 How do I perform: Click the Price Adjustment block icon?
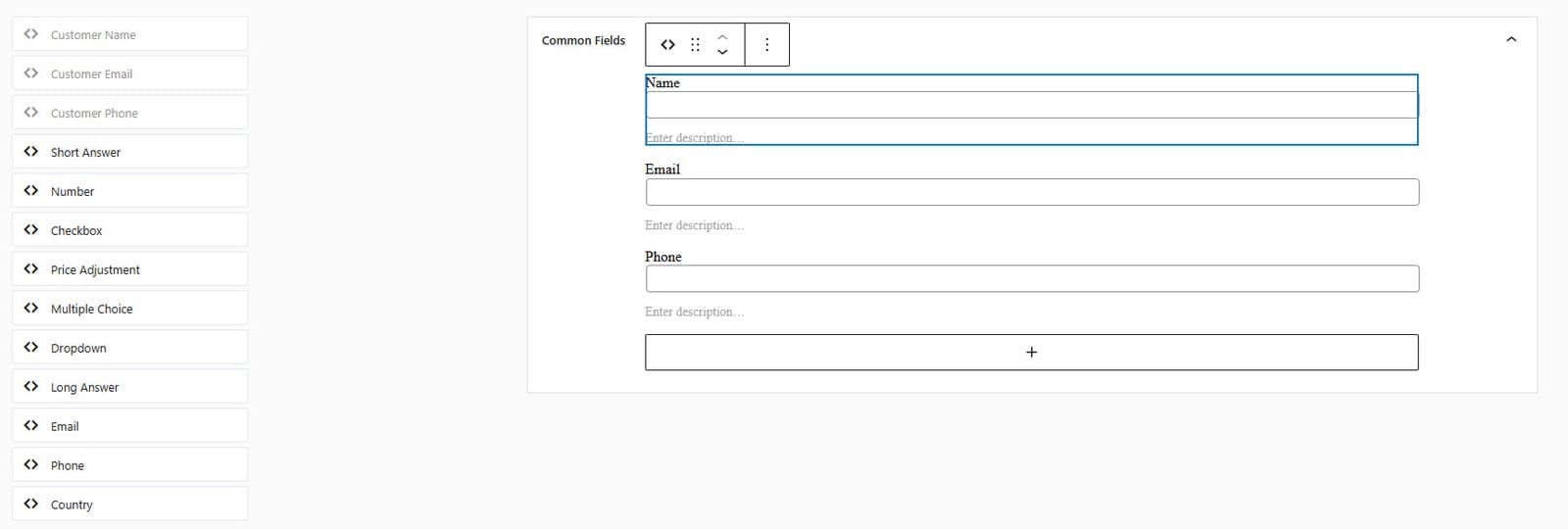point(31,269)
